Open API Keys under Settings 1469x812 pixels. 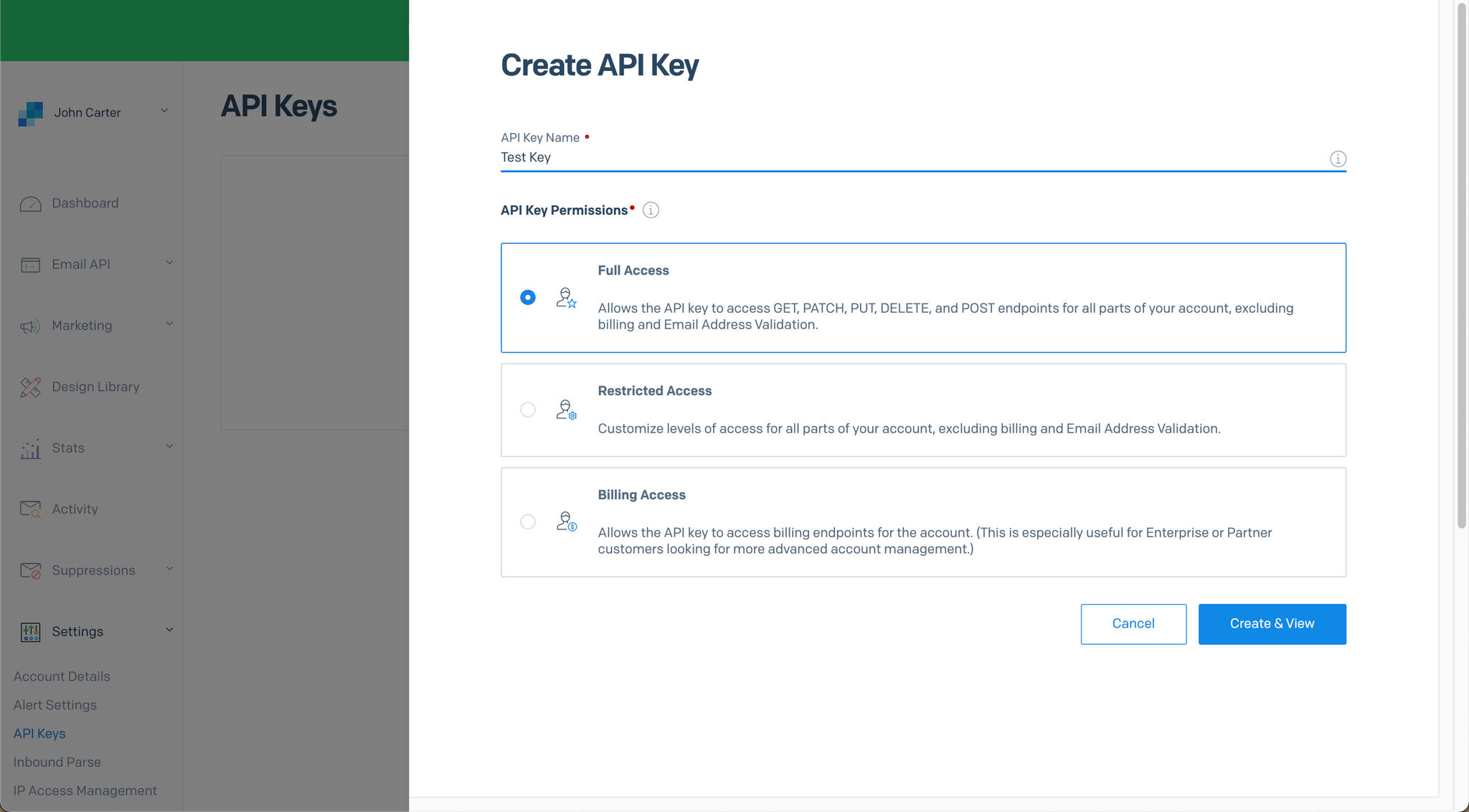click(39, 734)
